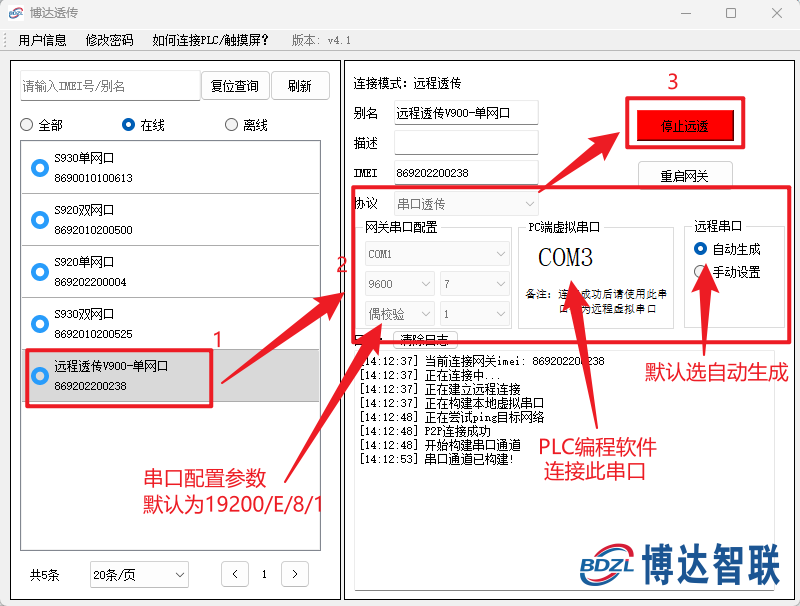Select the 手动设置 radio button
The width and height of the screenshot is (800, 606).
click(x=701, y=271)
